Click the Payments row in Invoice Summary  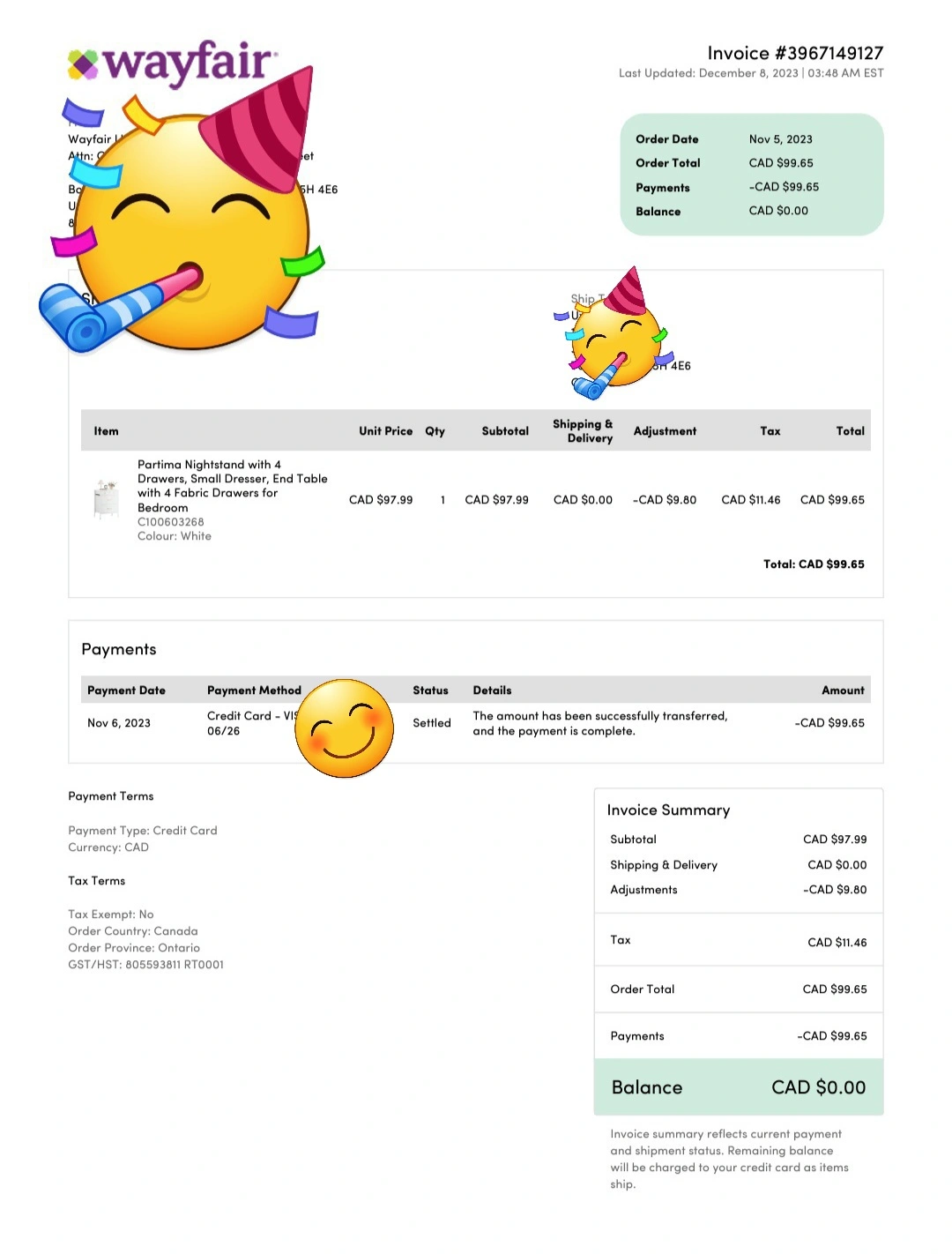[739, 1036]
